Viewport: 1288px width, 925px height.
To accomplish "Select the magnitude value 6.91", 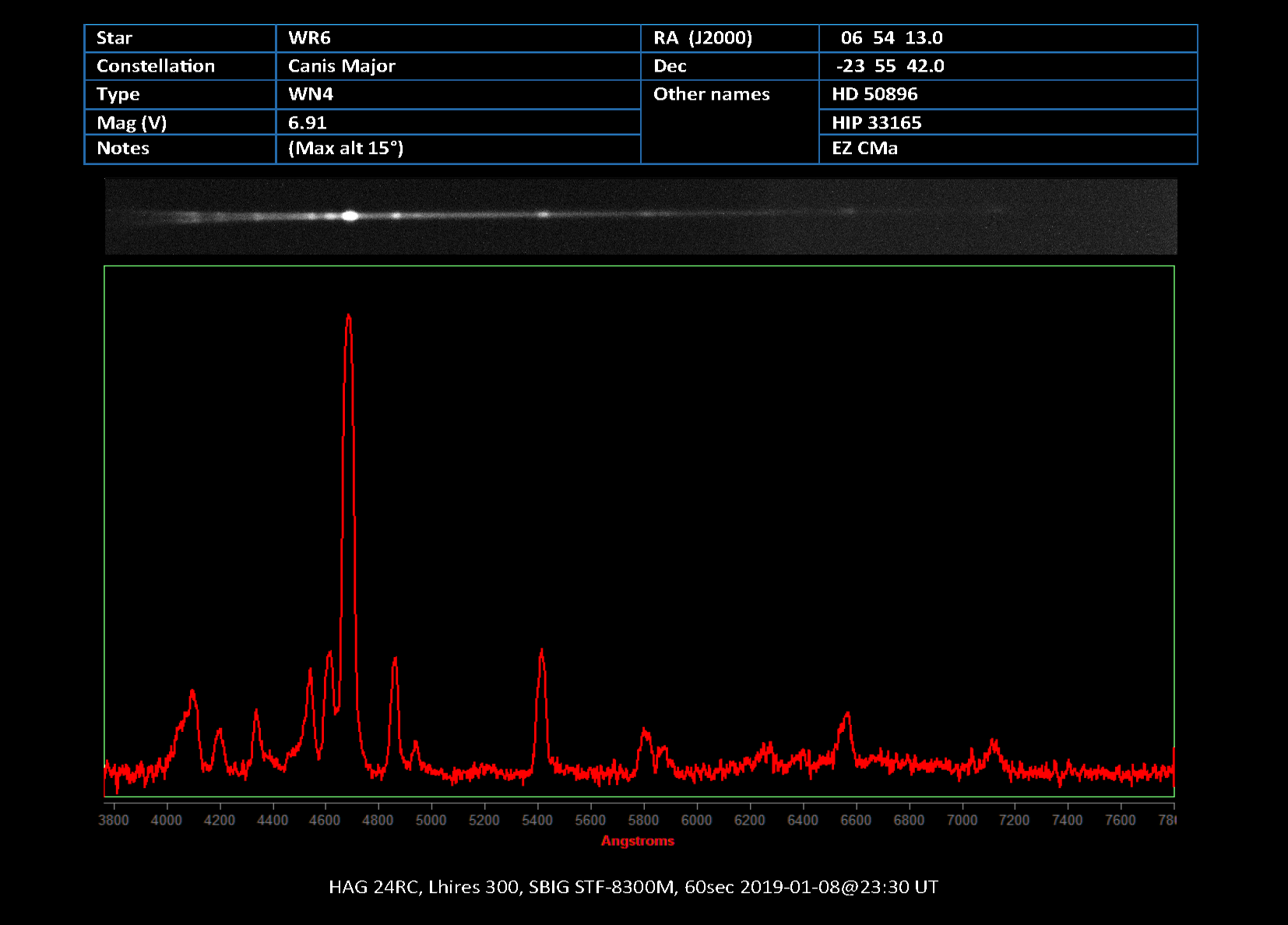I will (x=307, y=122).
